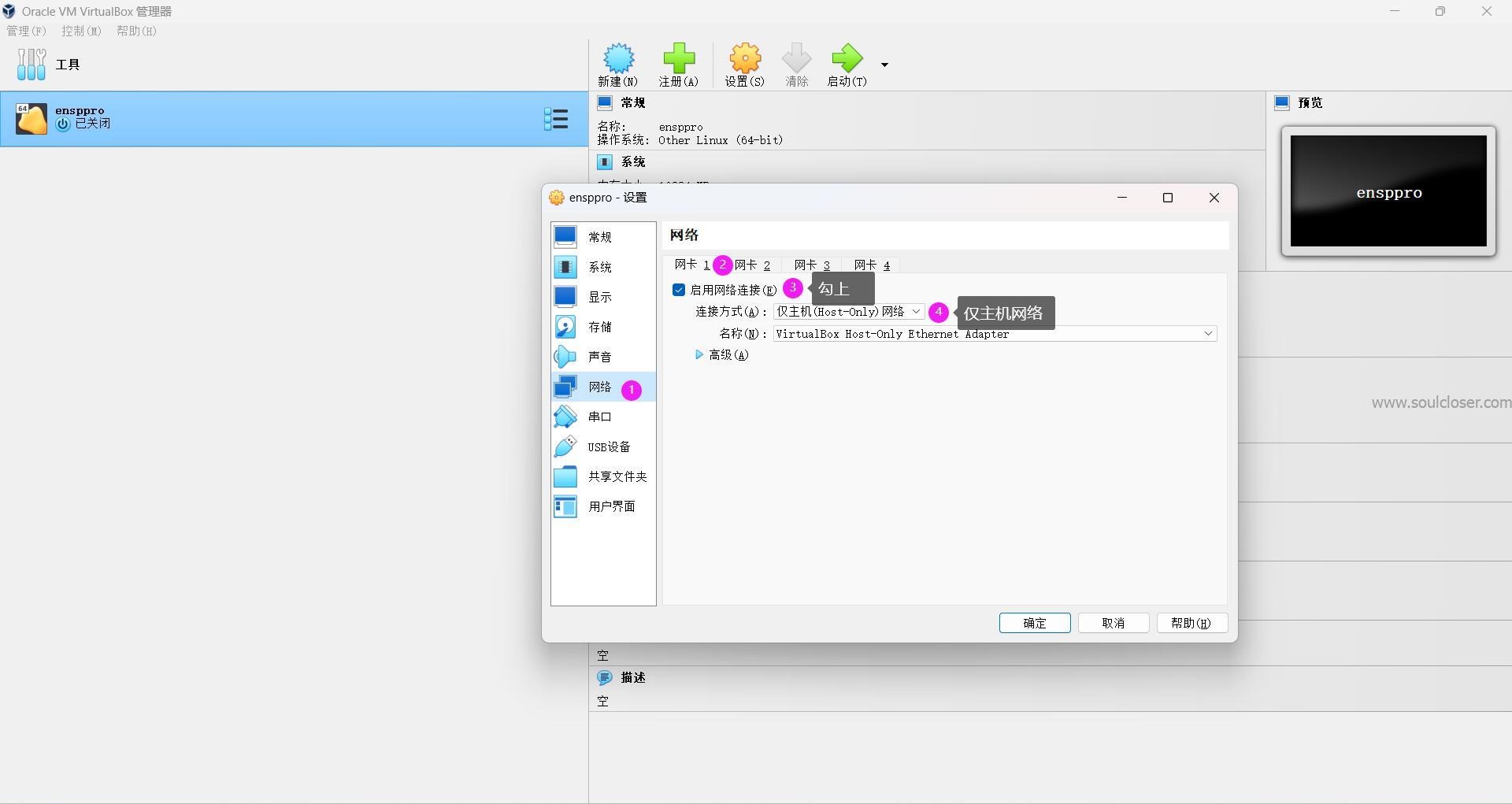Click the Tools (工具) icon
This screenshot has width=1512, height=804.
(x=31, y=65)
